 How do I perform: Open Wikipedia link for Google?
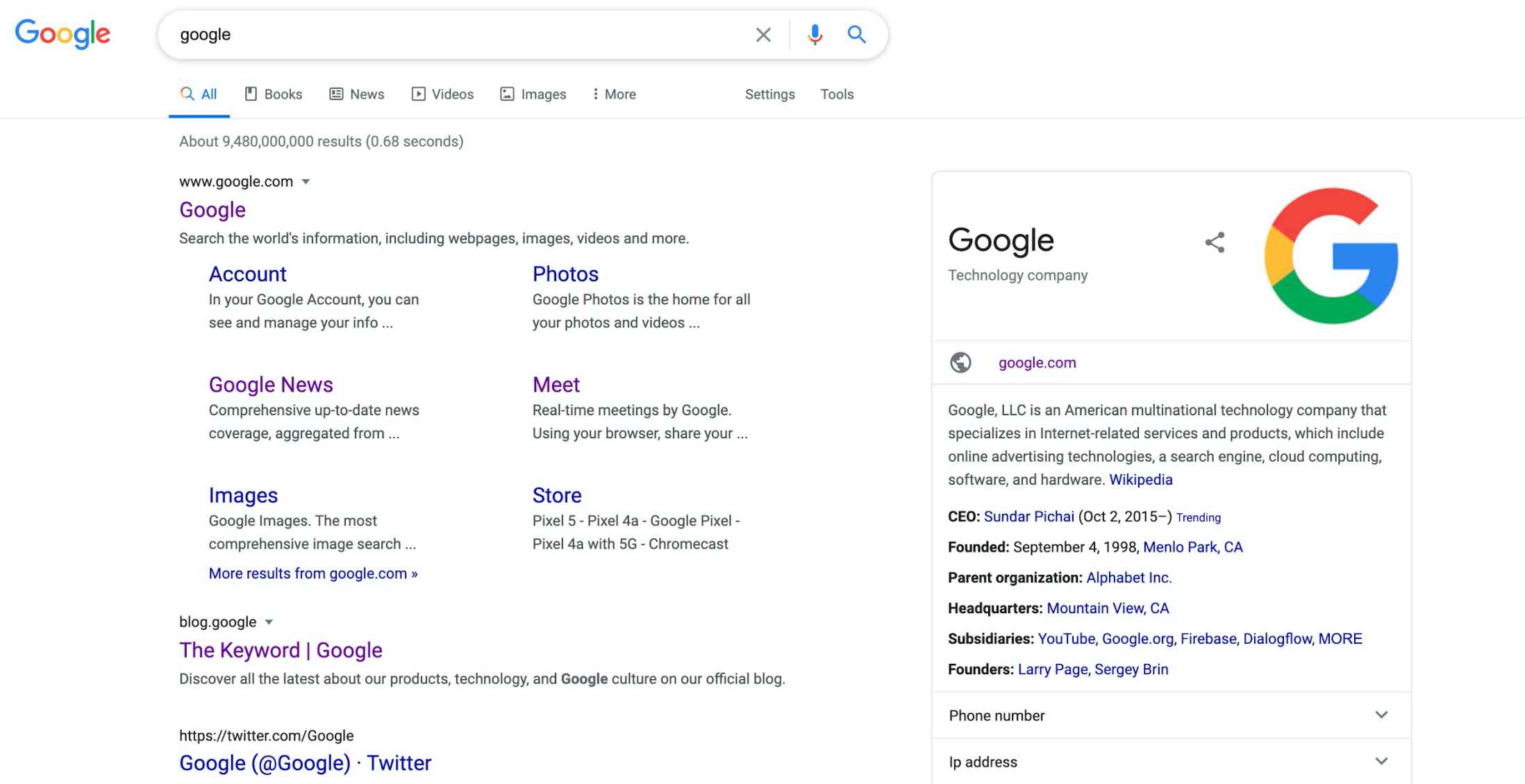1140,479
